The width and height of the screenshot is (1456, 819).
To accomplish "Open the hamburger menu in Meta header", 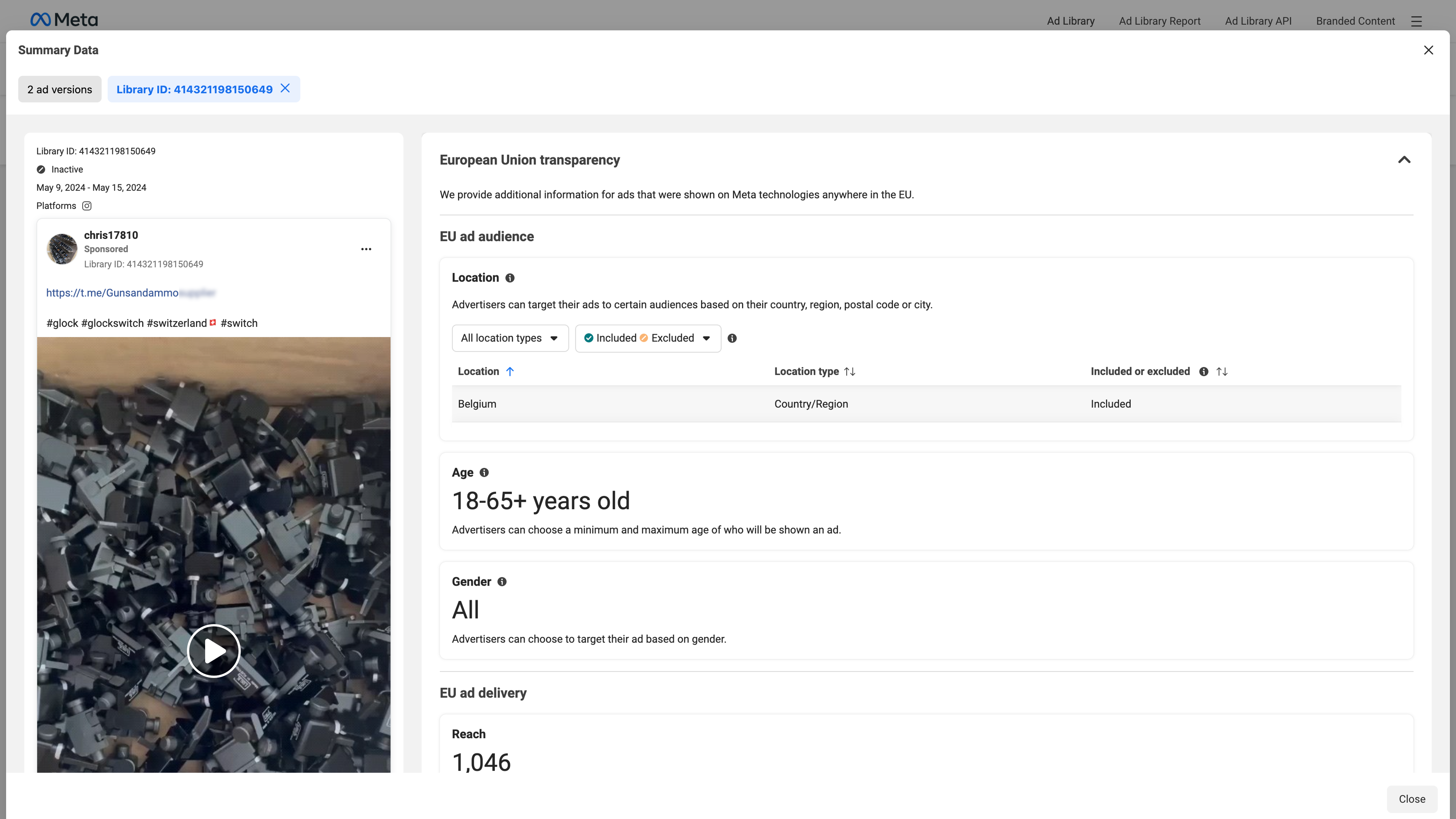I will pos(1416,21).
